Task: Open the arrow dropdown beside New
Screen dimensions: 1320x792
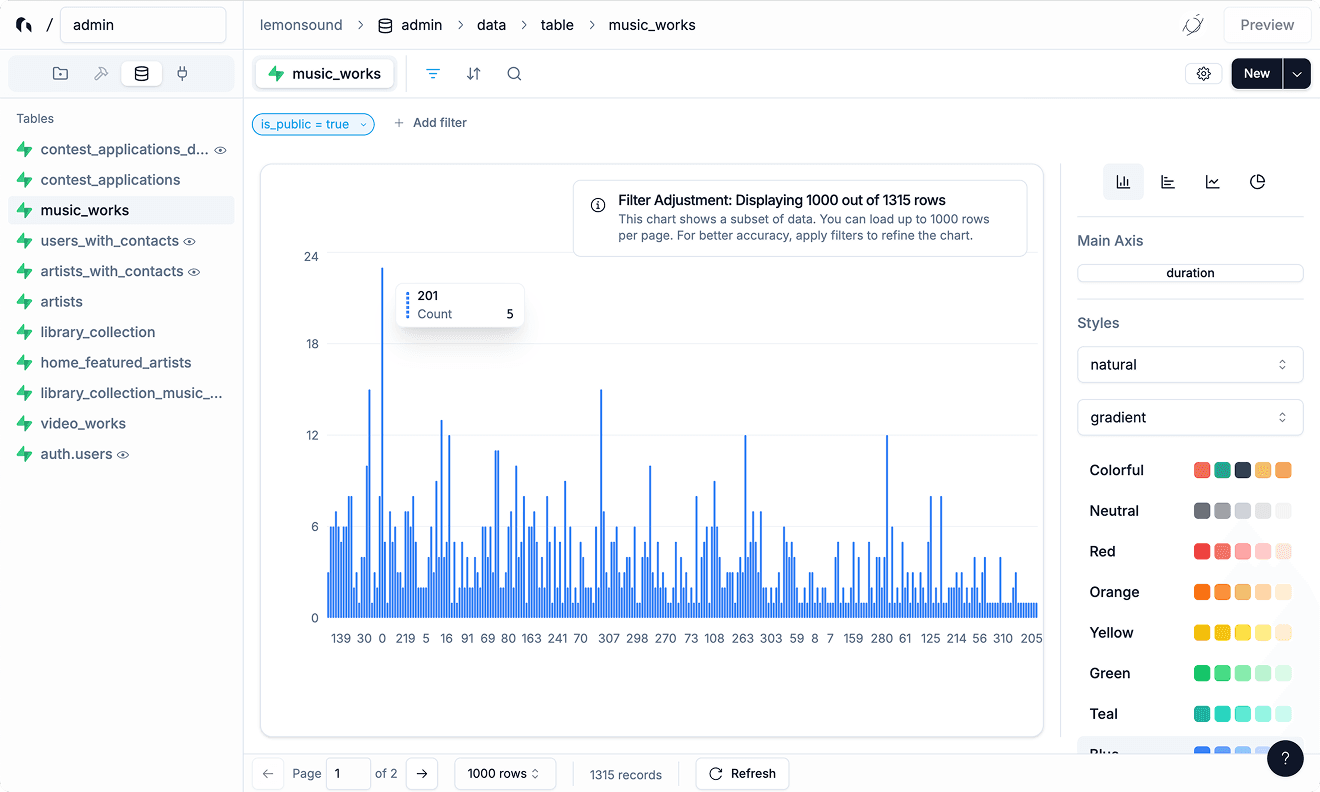Action: pyautogui.click(x=1297, y=74)
